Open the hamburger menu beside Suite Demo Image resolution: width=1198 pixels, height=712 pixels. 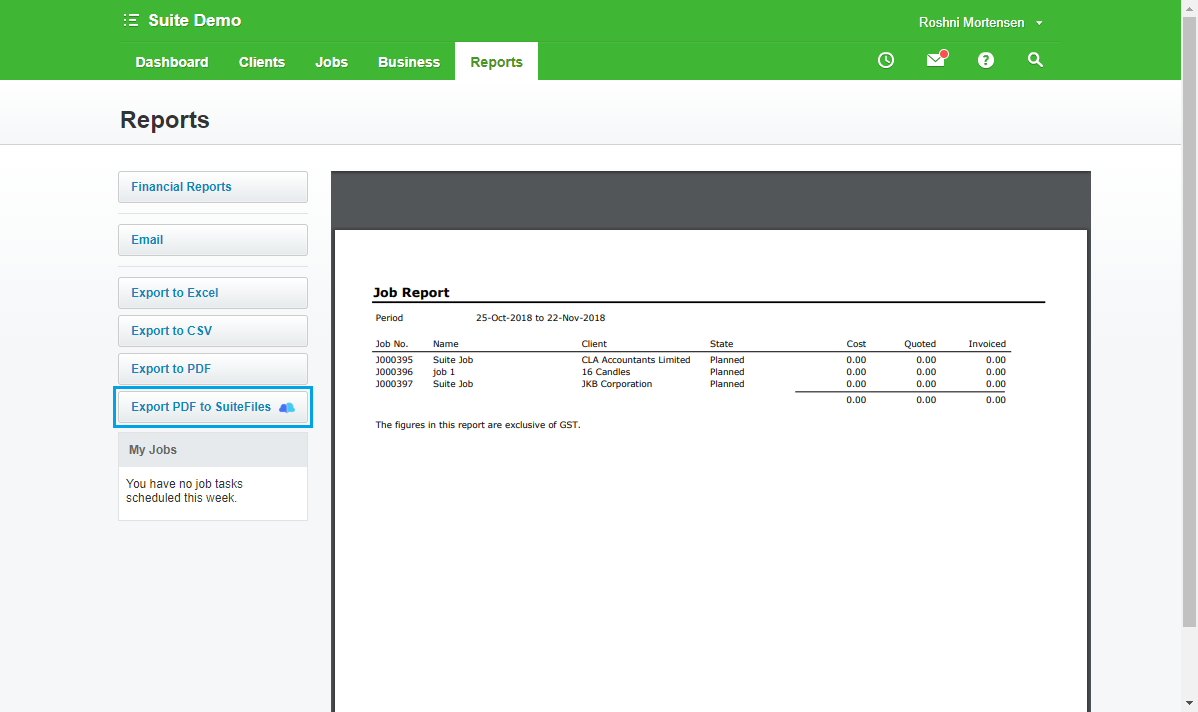point(129,19)
